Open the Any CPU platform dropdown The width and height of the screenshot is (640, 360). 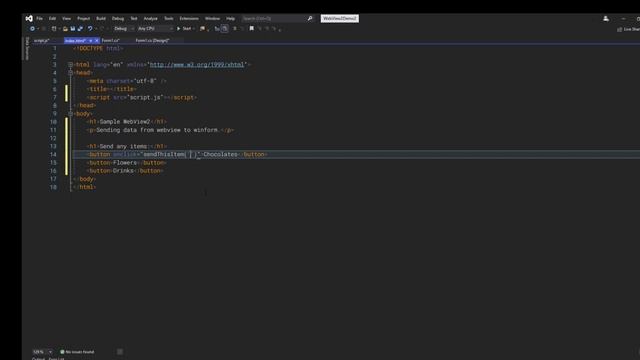coord(155,29)
